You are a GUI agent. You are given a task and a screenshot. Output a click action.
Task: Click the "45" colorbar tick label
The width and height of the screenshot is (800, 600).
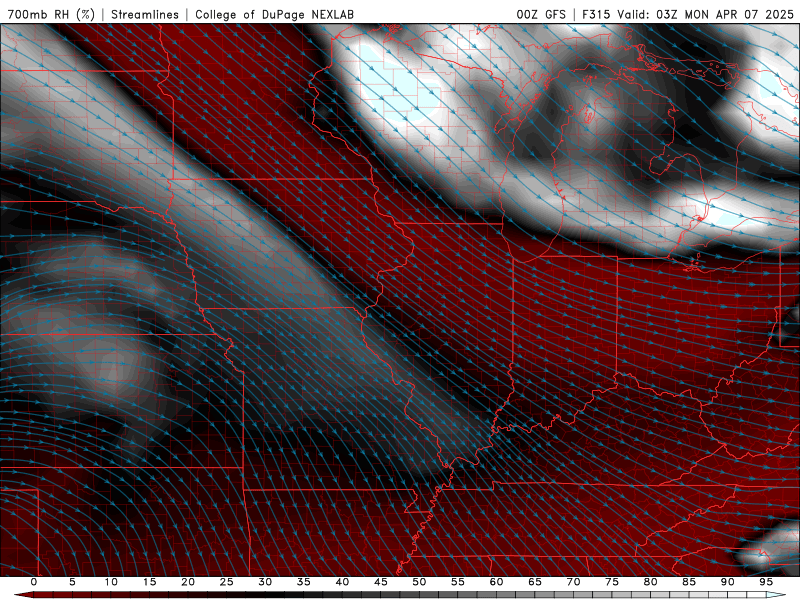tap(381, 582)
